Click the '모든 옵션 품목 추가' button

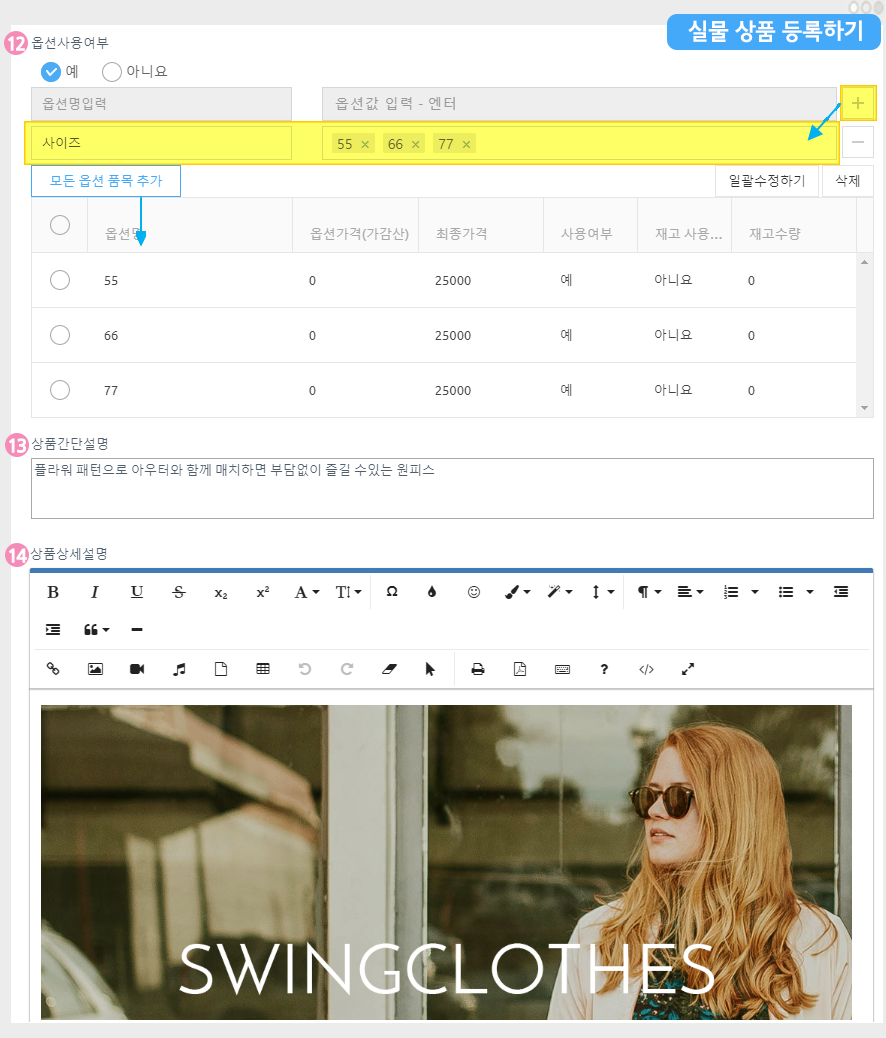pyautogui.click(x=106, y=181)
